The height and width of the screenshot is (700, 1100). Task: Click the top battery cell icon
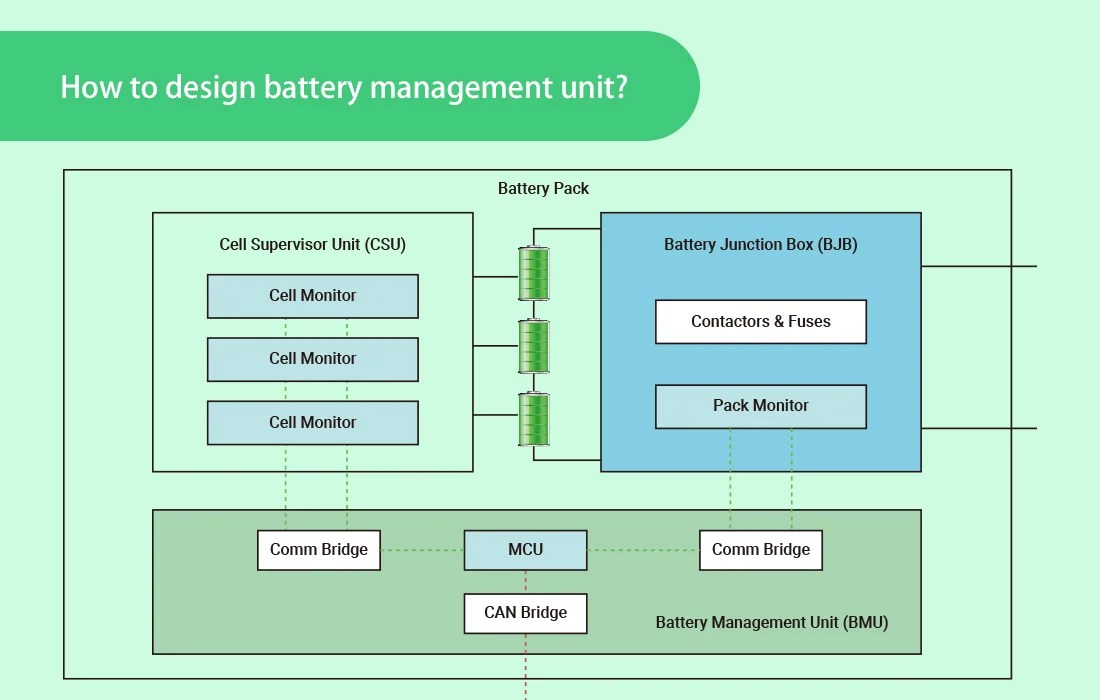[533, 272]
